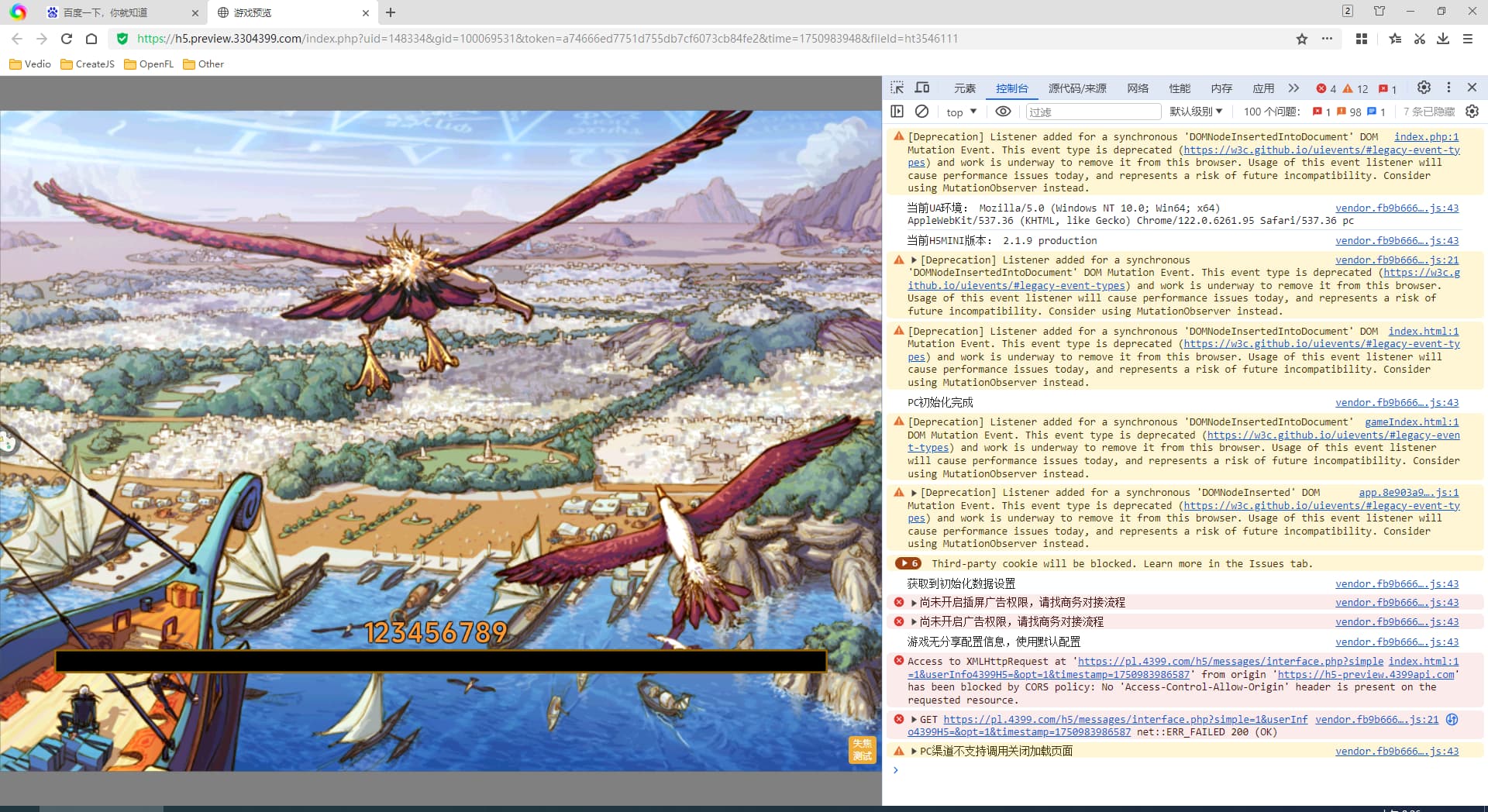Screen dimensions: 1488x812
Task: Open the 性能 tab
Action: pos(1180,88)
